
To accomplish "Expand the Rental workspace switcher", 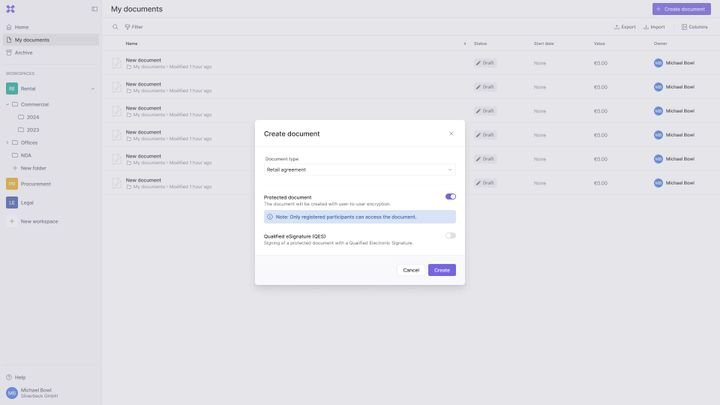I will (x=93, y=89).
